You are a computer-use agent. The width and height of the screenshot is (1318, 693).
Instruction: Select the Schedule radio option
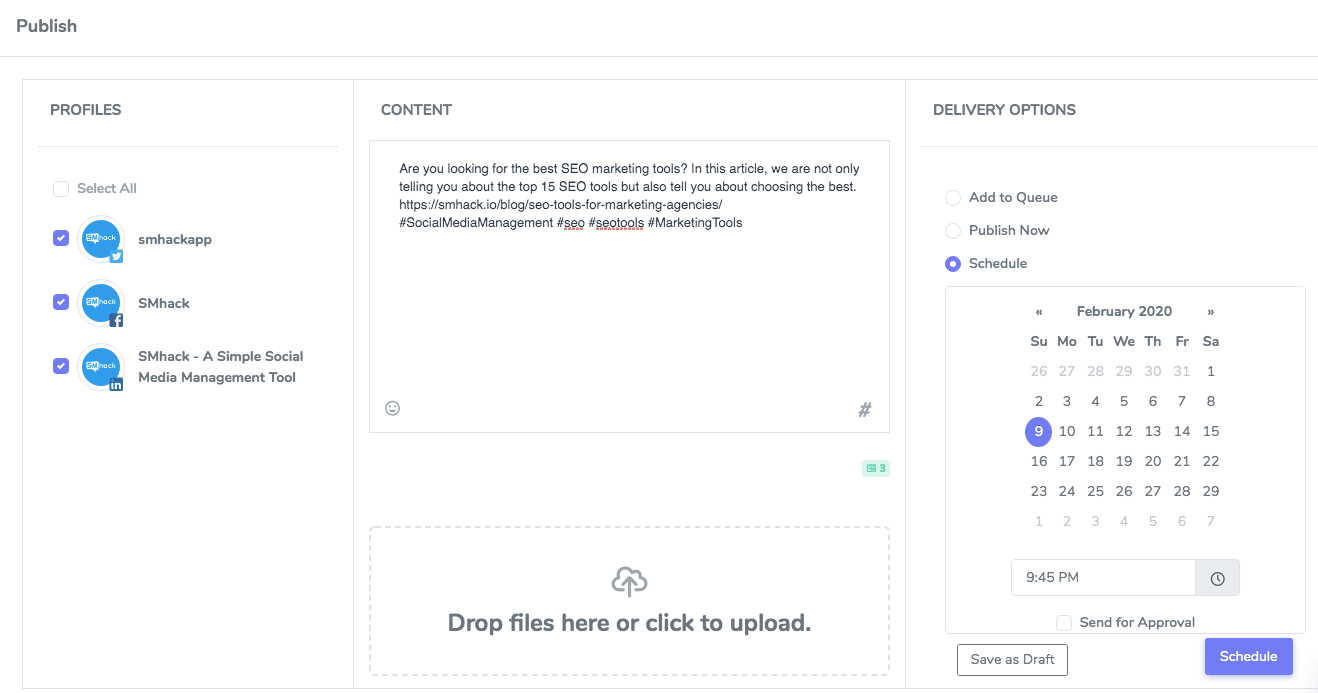953,264
